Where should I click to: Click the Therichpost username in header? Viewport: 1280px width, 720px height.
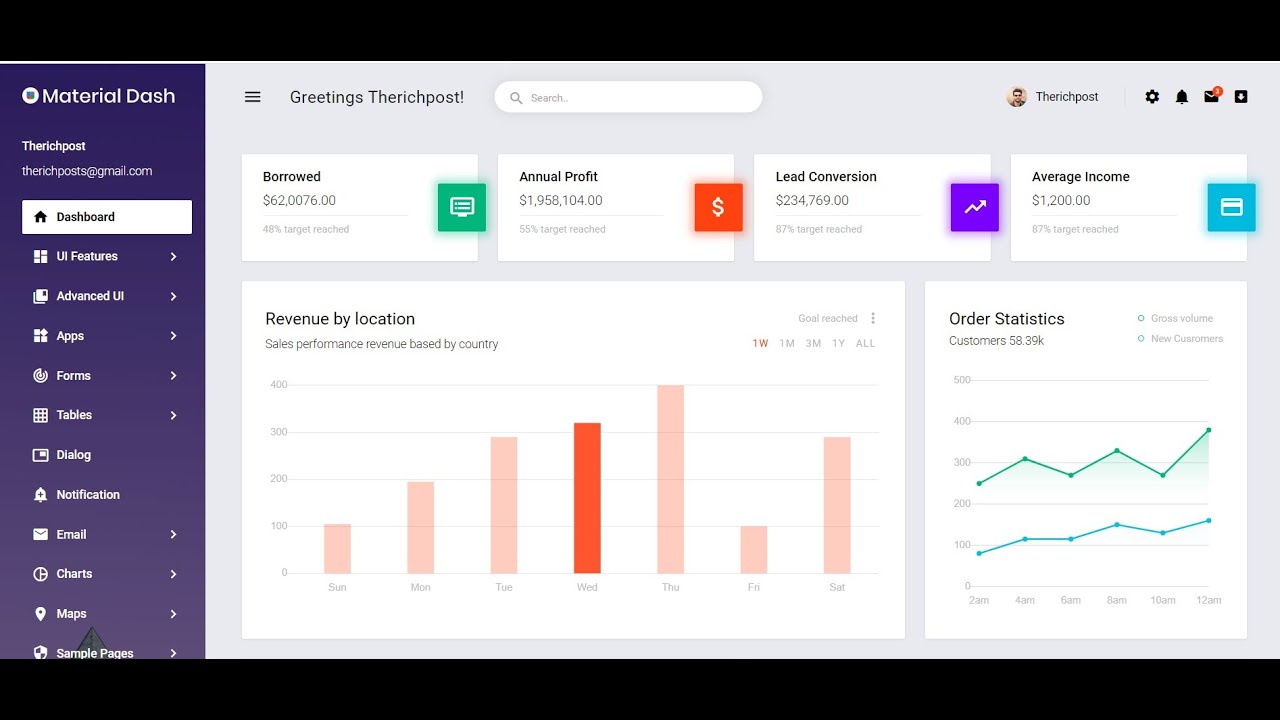(1067, 97)
